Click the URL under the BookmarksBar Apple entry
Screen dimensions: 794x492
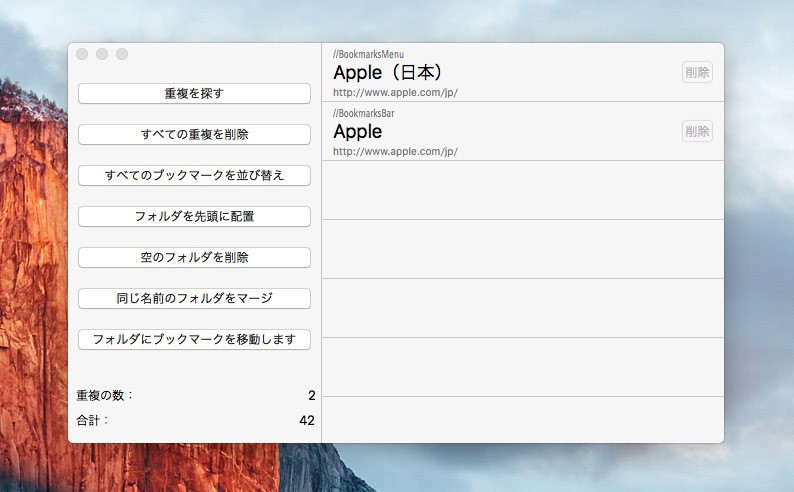pos(395,152)
